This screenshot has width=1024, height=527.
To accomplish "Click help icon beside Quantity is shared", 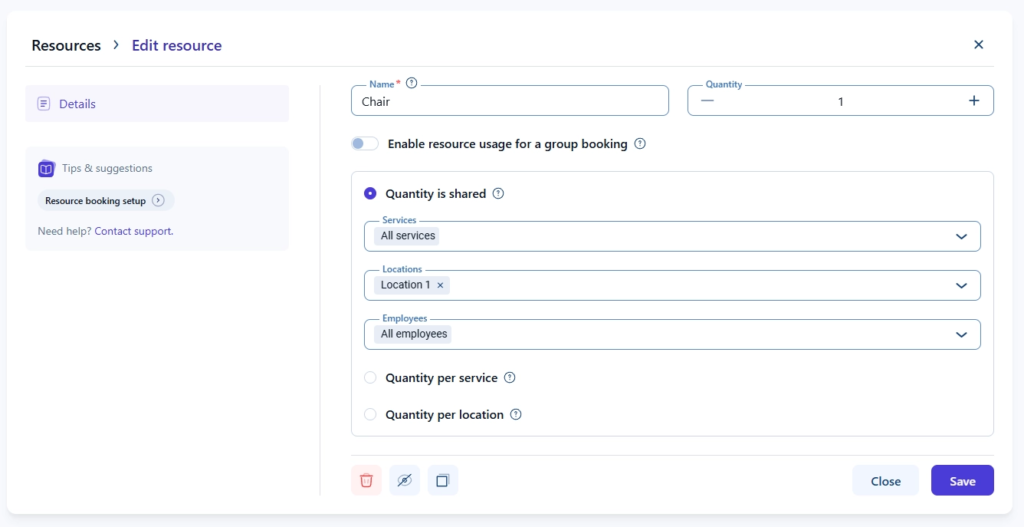I will (498, 194).
